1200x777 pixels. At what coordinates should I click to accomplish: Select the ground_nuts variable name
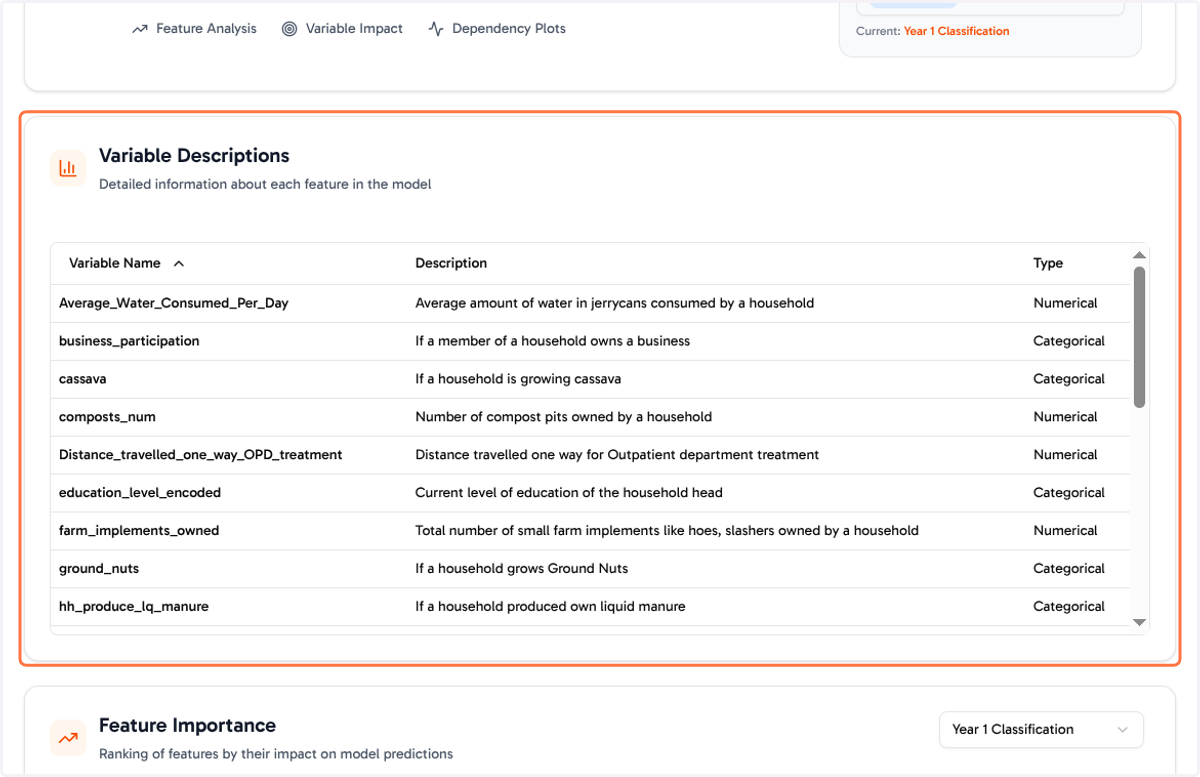pyautogui.click(x=99, y=569)
